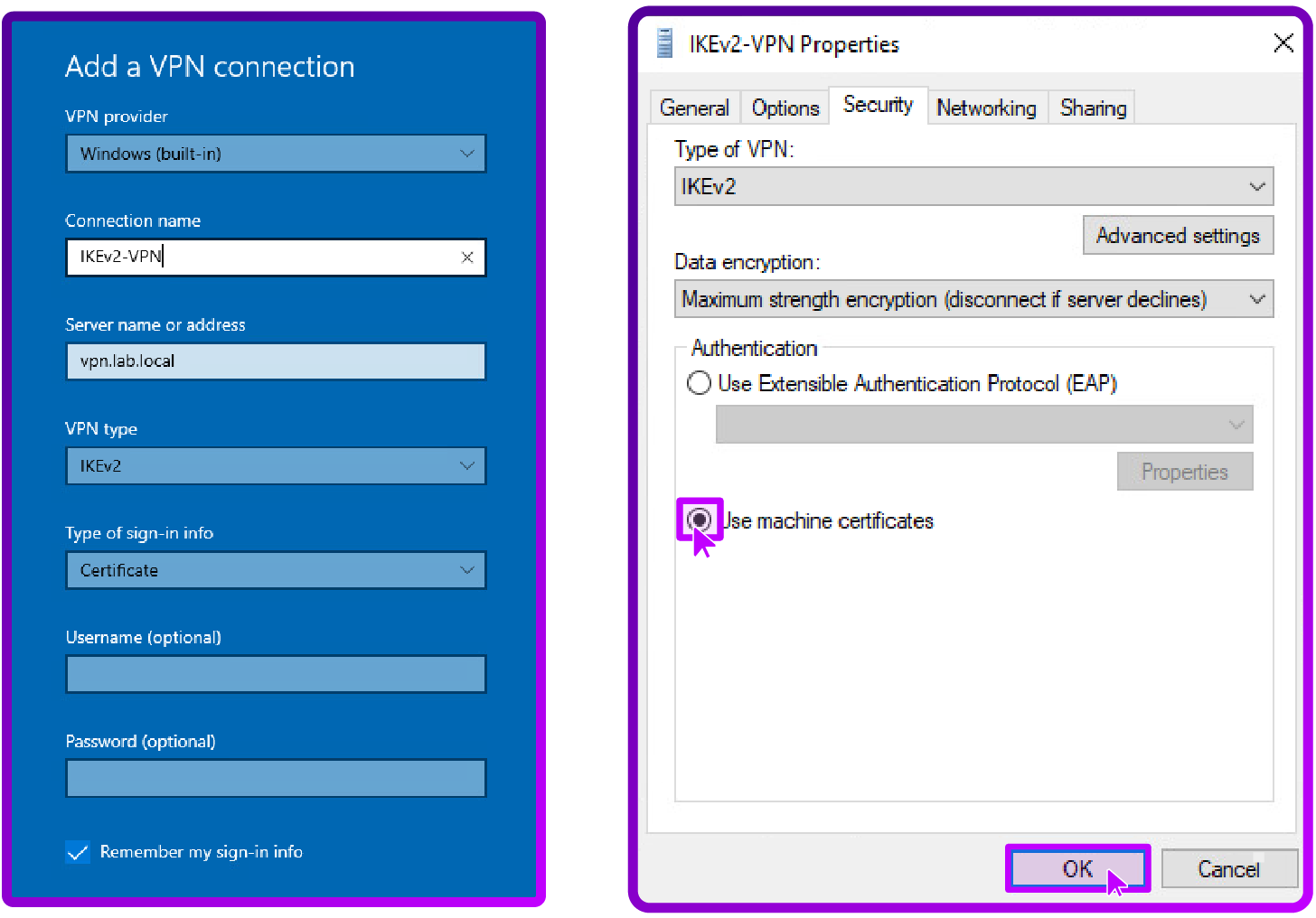The width and height of the screenshot is (1316, 918).
Task: Go to the General tab
Action: pyautogui.click(x=694, y=107)
